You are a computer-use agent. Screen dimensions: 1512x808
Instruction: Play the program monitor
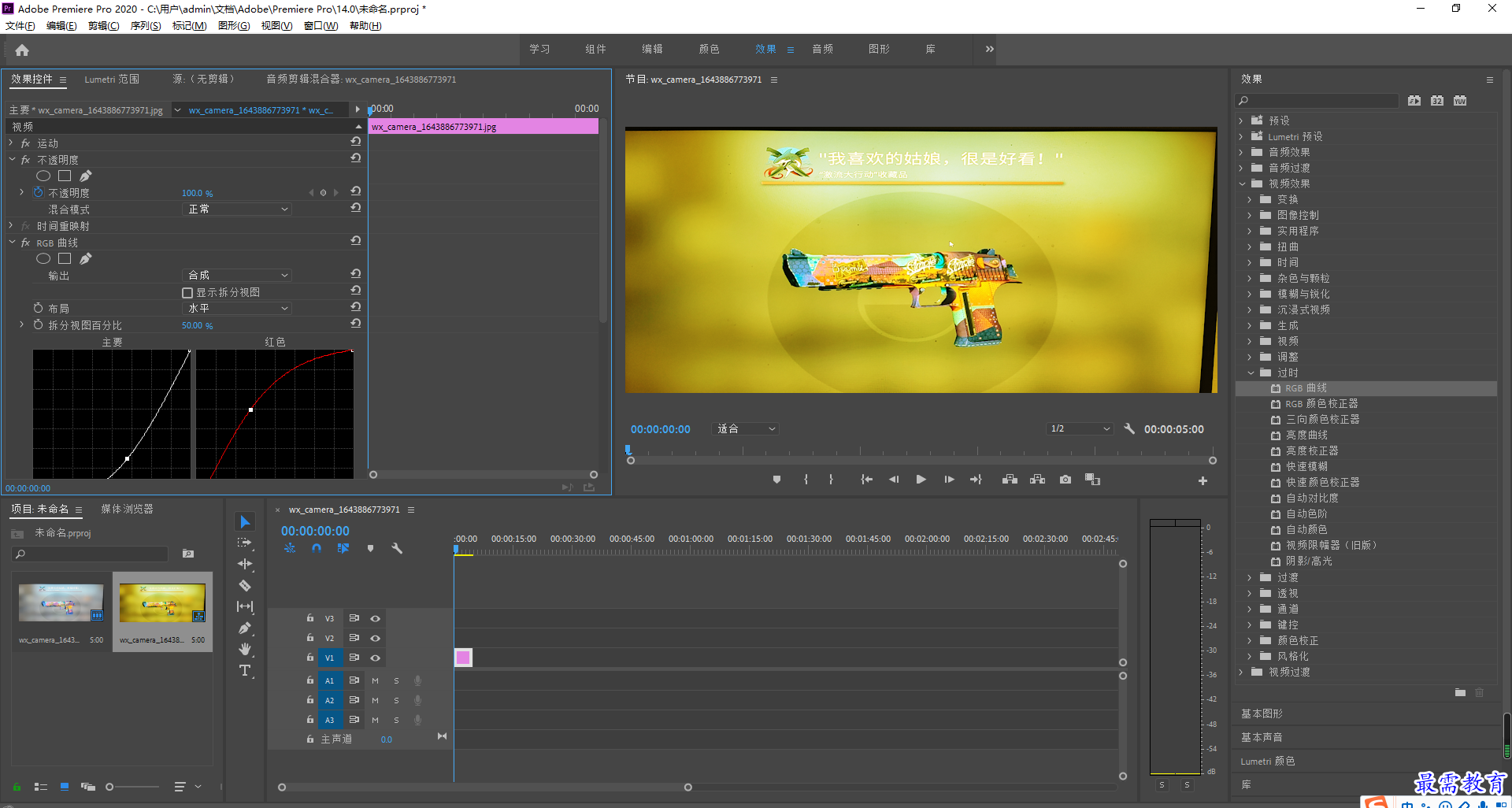pos(921,480)
